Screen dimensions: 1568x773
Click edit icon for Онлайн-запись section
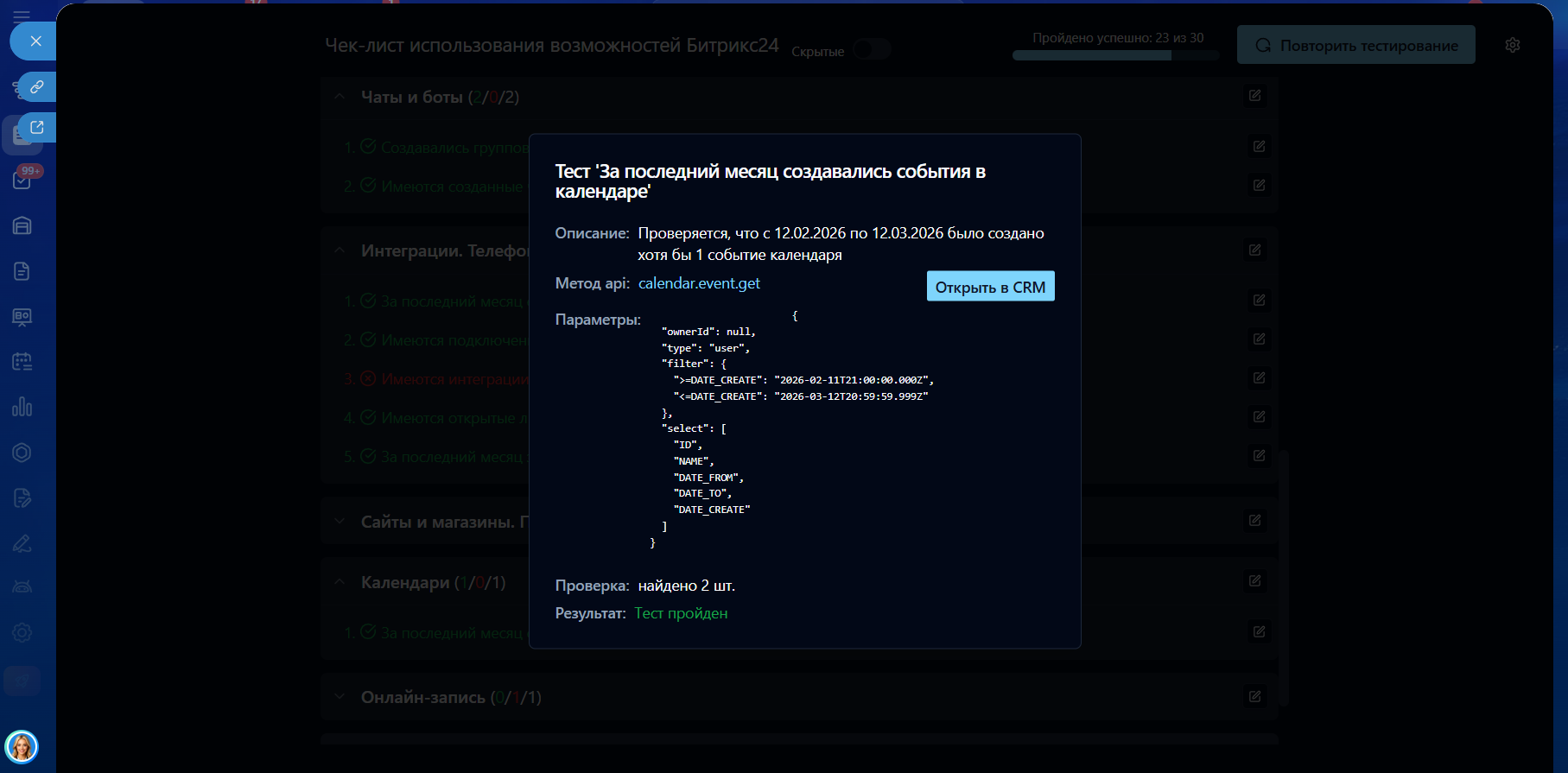pyautogui.click(x=1254, y=697)
